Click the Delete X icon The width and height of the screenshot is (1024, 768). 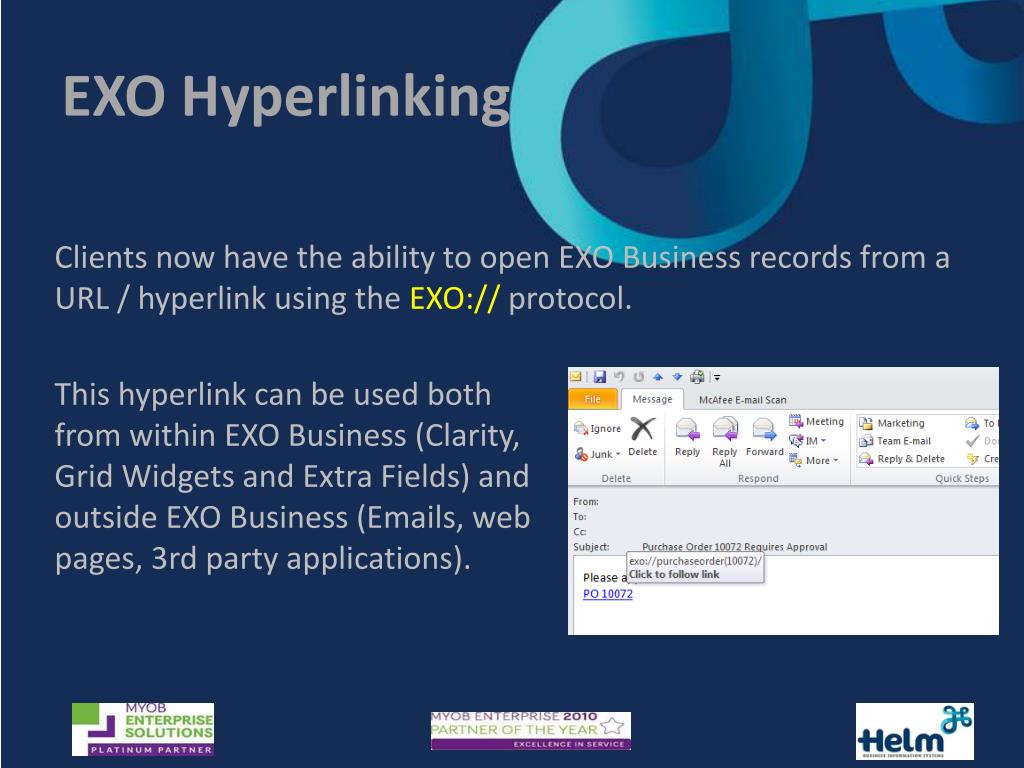[x=643, y=429]
